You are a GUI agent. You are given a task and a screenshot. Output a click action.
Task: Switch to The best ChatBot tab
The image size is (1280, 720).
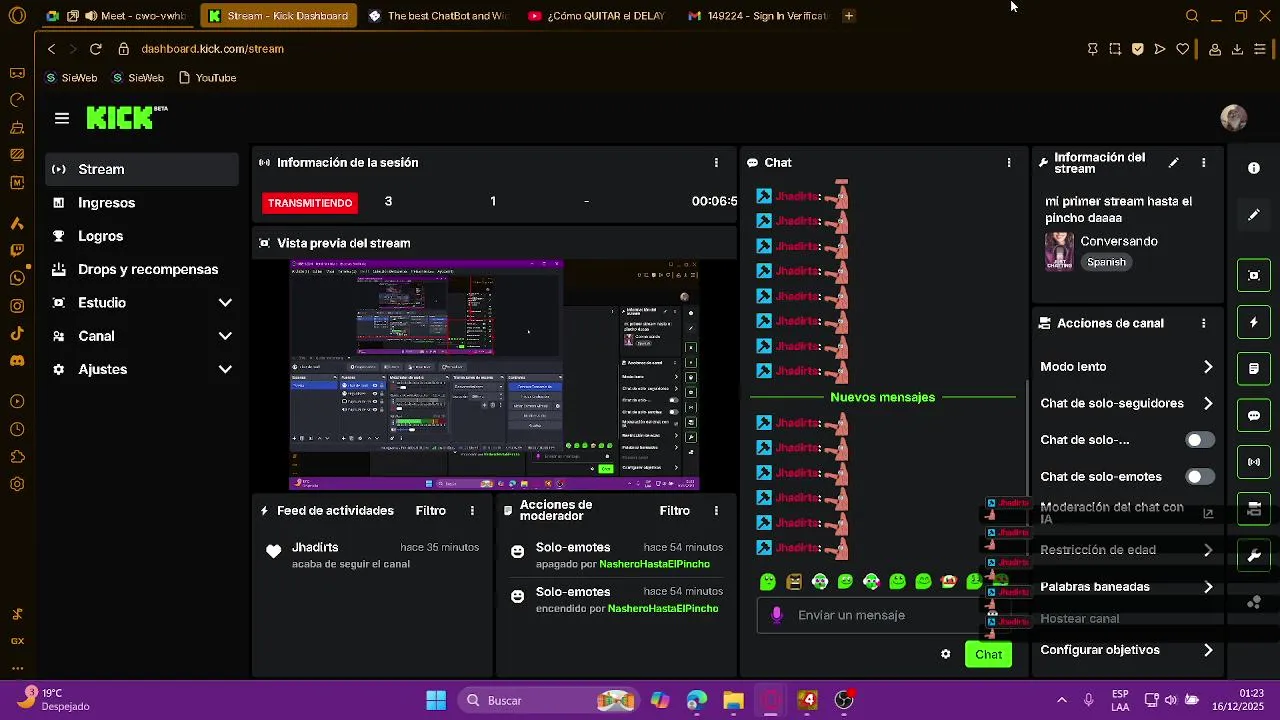(437, 16)
